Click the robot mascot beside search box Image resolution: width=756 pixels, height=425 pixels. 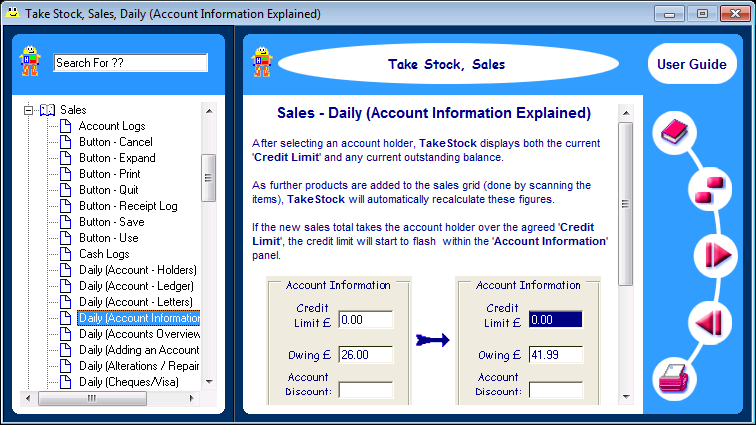[30, 61]
